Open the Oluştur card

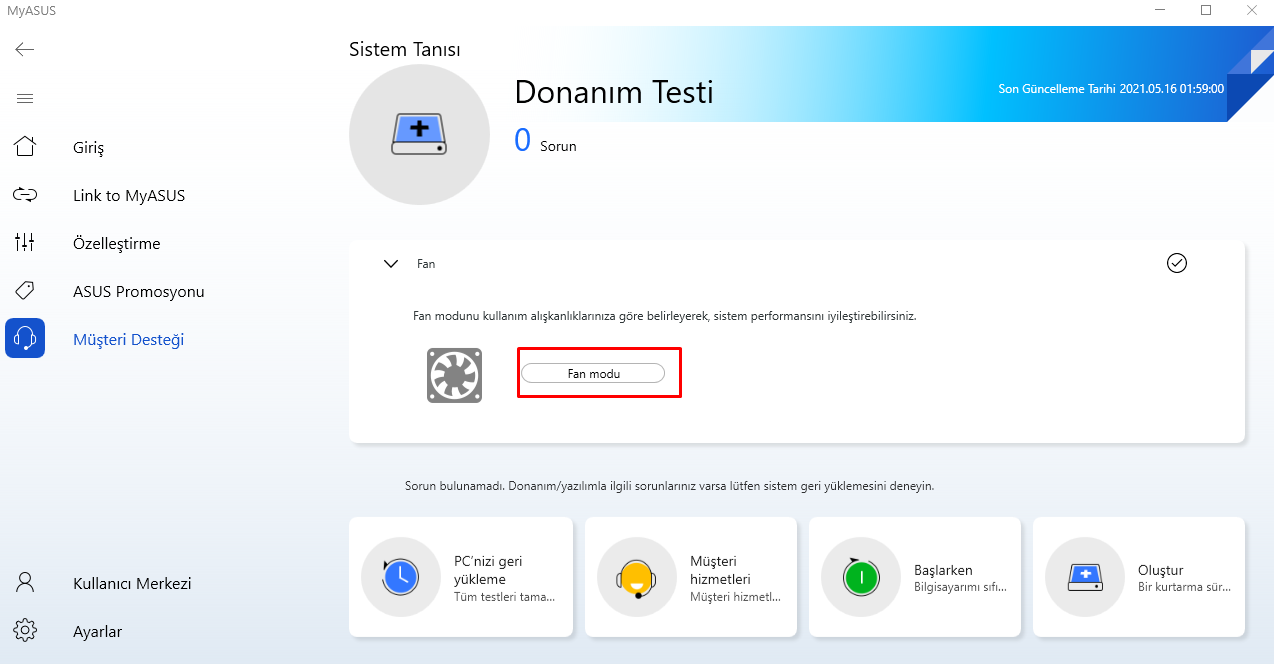pyautogui.click(x=1139, y=577)
